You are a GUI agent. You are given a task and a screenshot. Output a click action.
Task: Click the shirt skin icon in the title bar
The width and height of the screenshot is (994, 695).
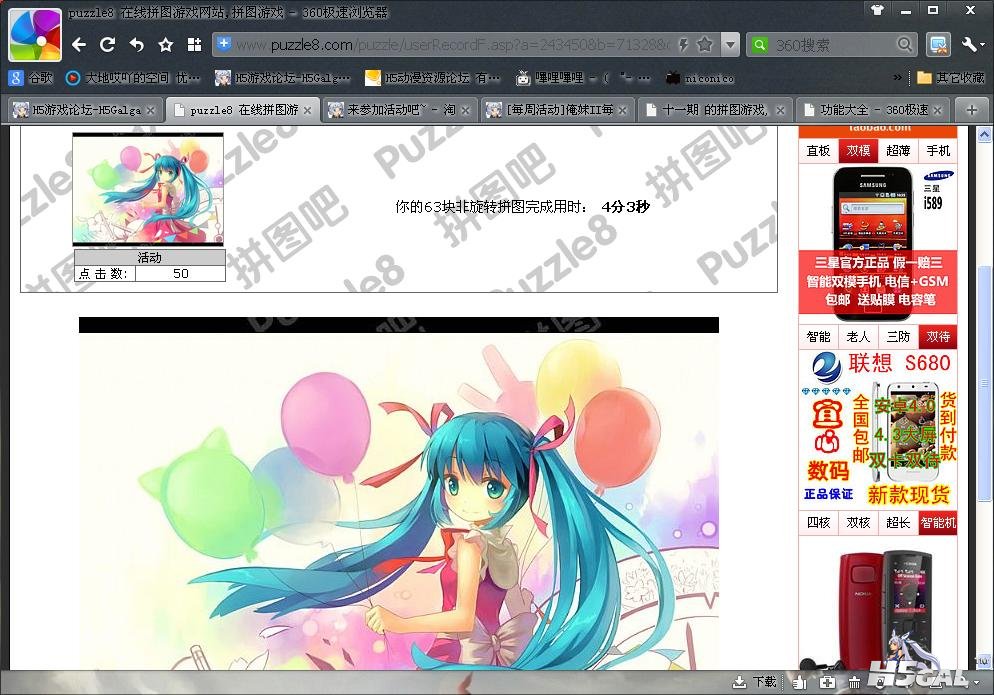click(x=877, y=10)
